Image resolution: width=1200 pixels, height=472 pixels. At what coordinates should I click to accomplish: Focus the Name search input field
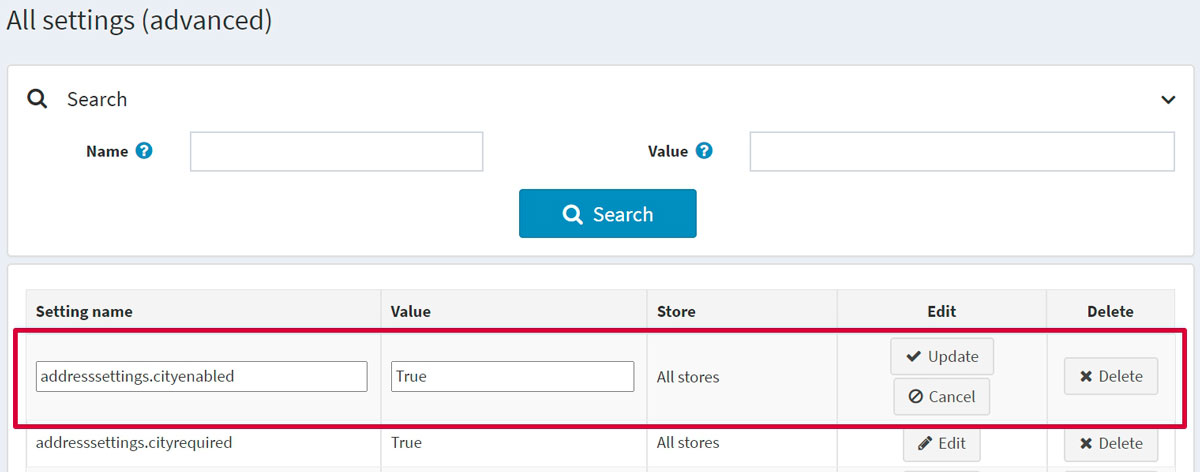click(336, 152)
